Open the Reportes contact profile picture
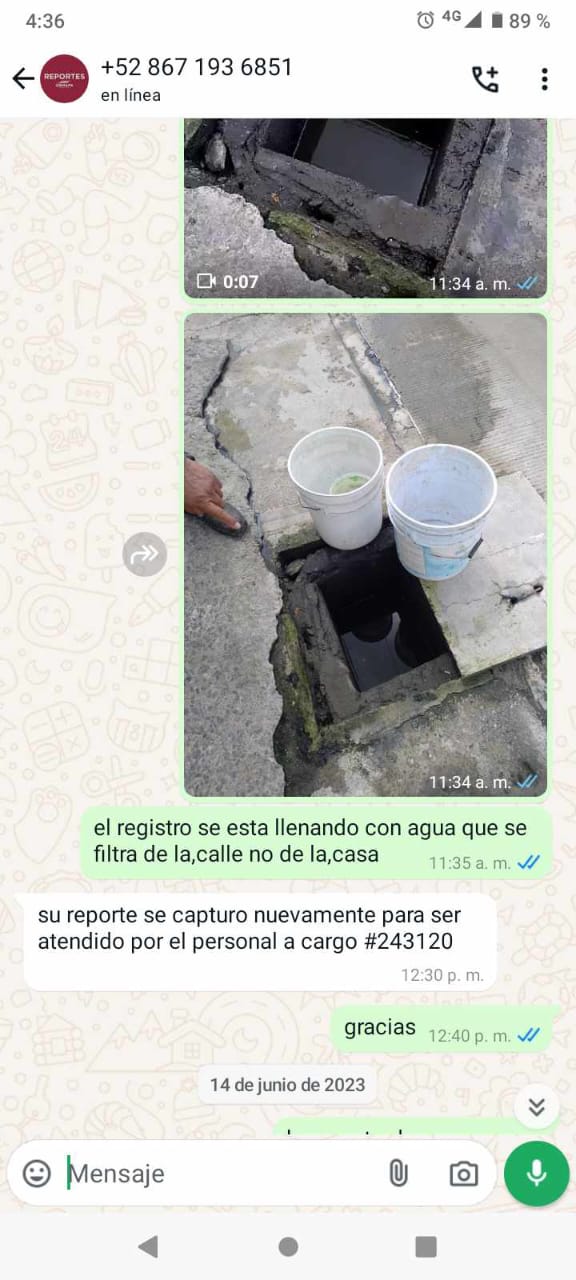 tap(64, 79)
